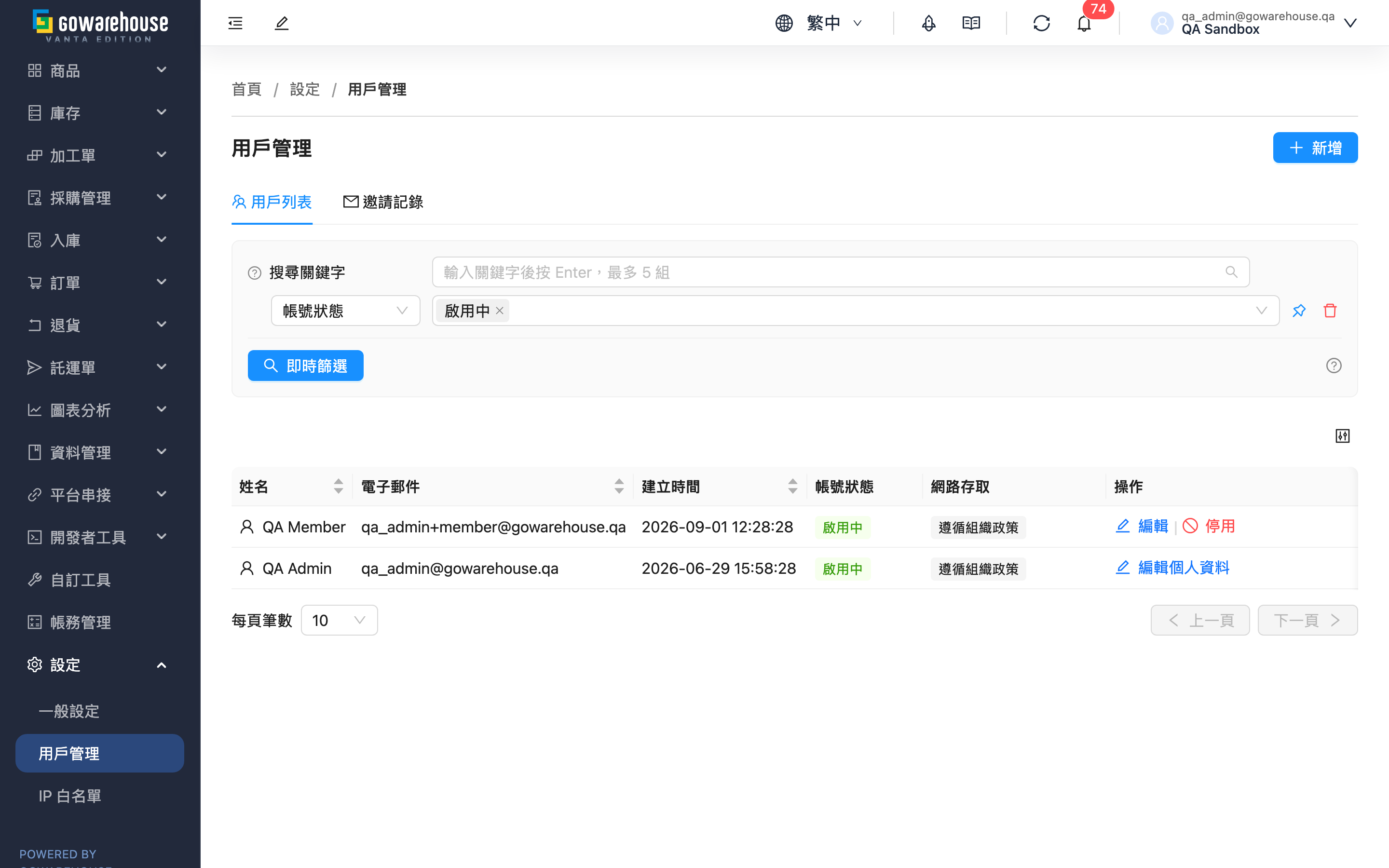
Task: Delete the 帳號狀態 filter with trash icon
Action: coord(1330,311)
